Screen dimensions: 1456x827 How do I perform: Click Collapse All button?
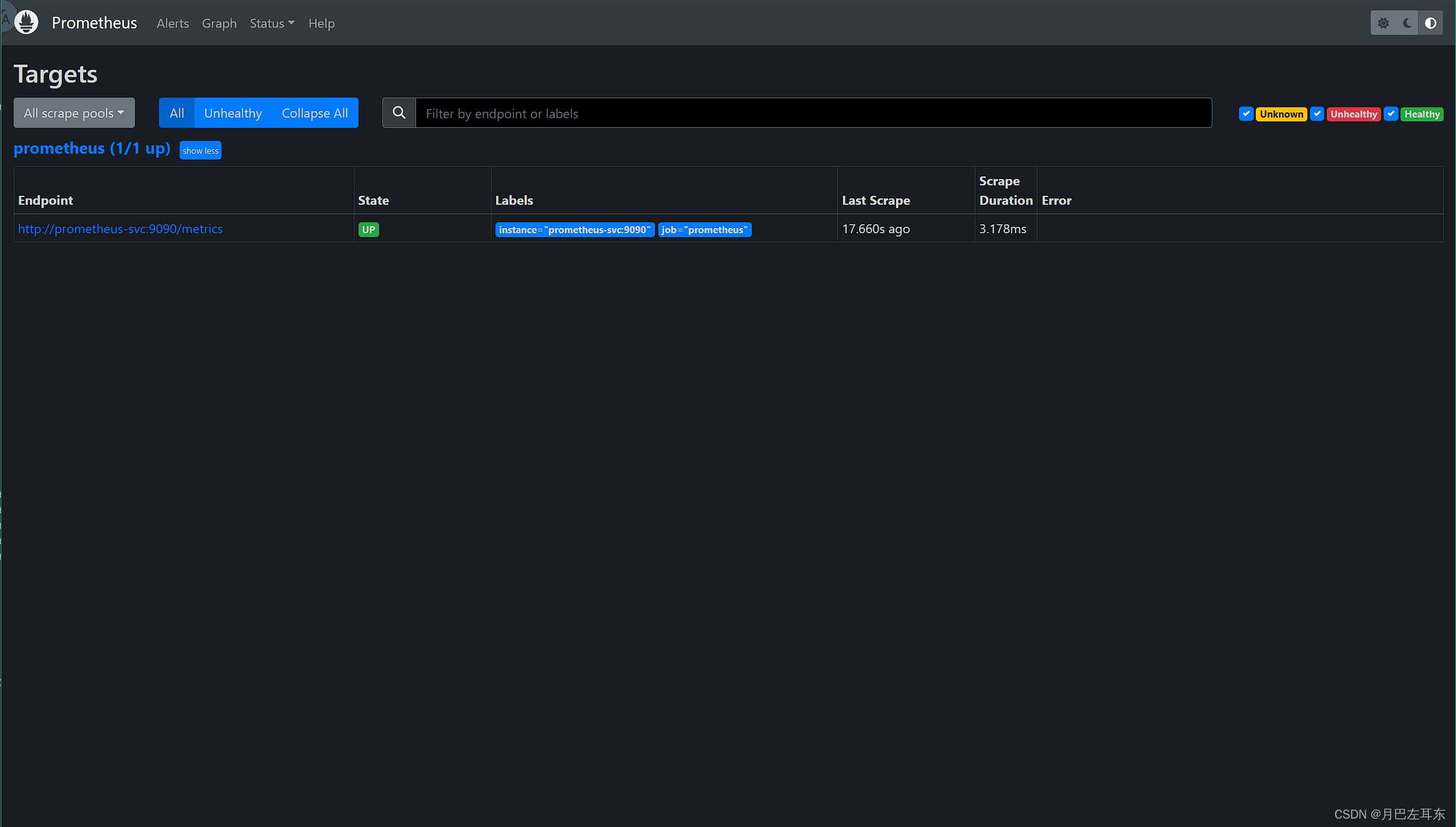coord(315,113)
